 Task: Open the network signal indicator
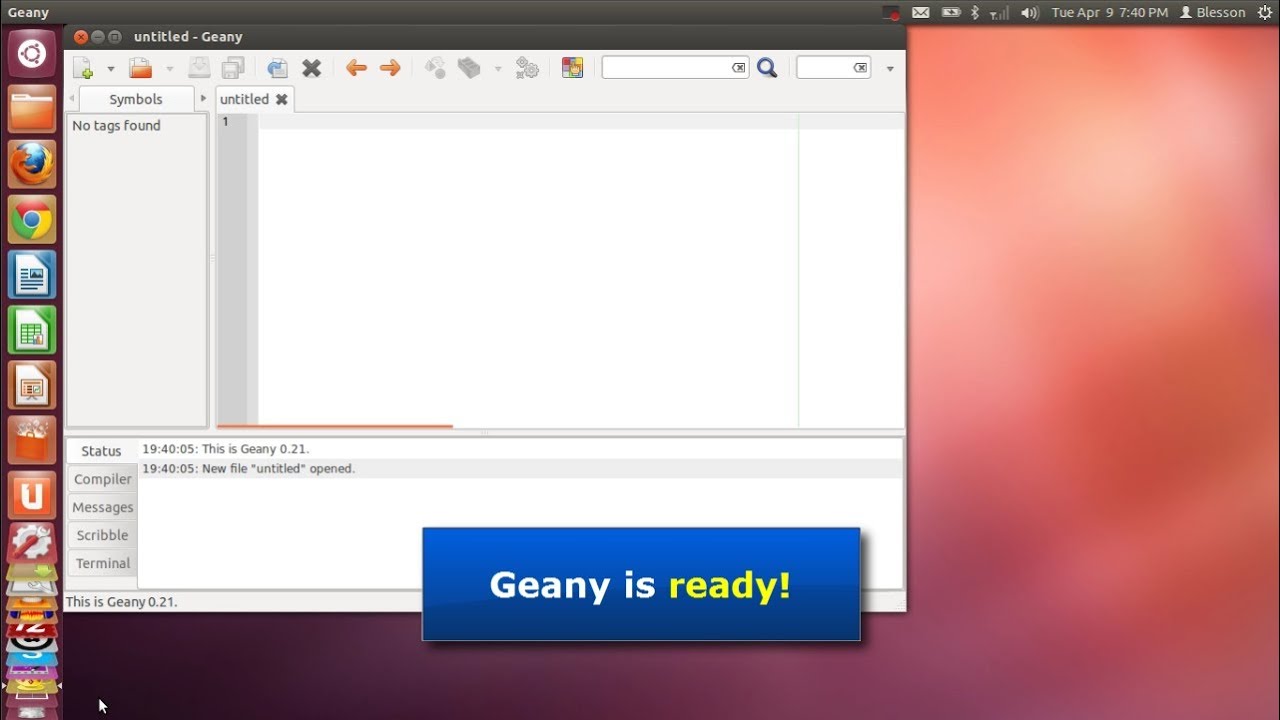(999, 12)
